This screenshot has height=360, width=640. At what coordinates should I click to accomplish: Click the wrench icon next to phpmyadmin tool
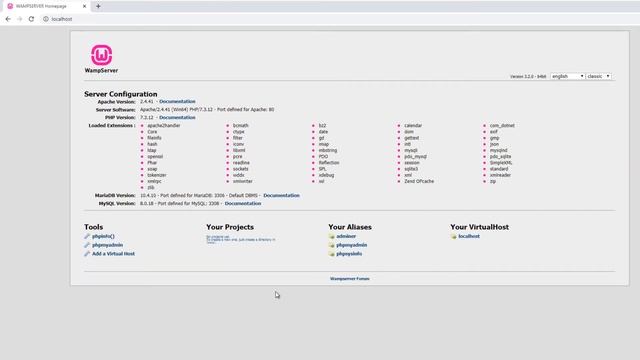87,245
